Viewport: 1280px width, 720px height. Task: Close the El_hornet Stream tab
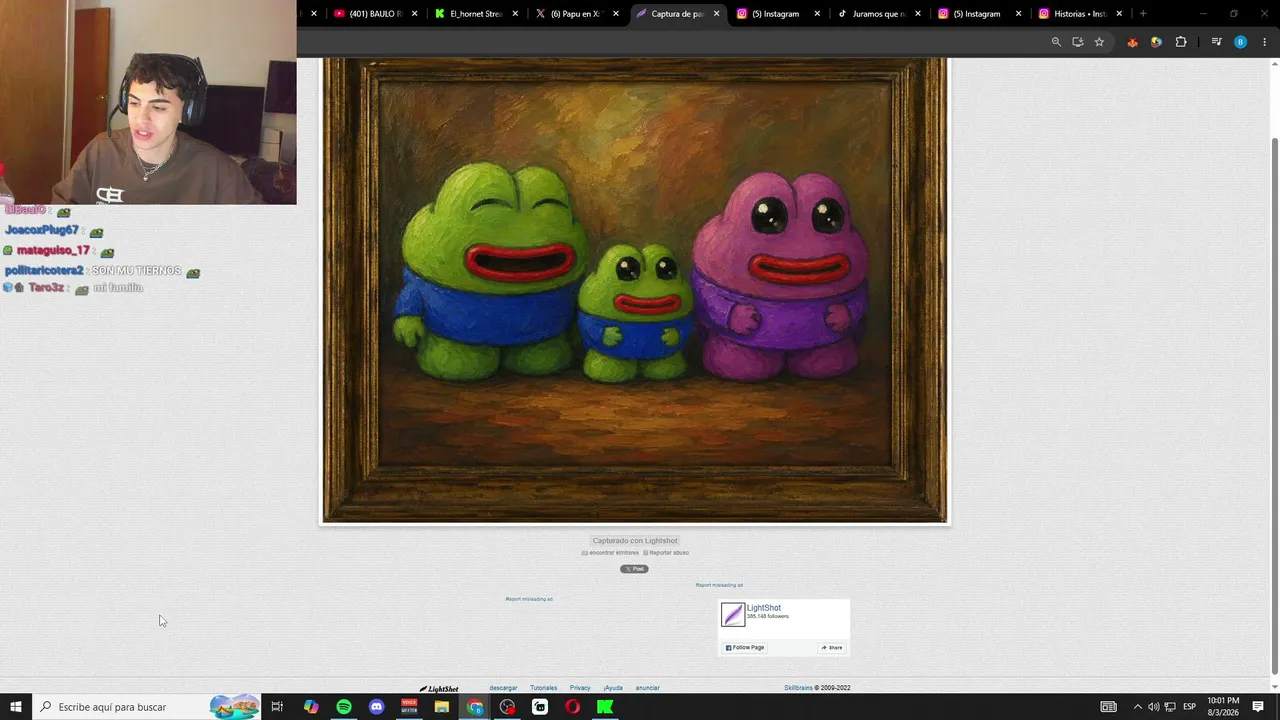[516, 14]
